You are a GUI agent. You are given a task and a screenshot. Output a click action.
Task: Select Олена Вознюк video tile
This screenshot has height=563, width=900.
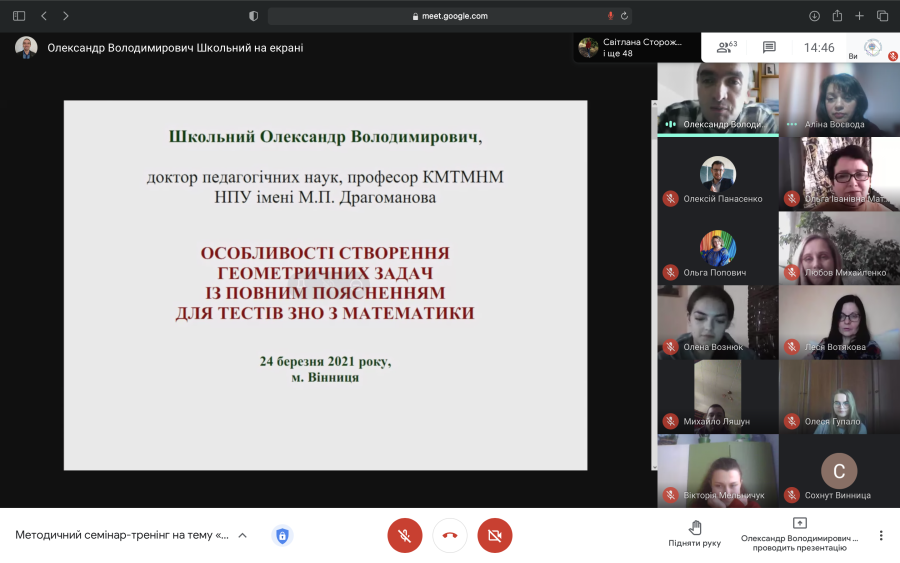click(x=717, y=323)
